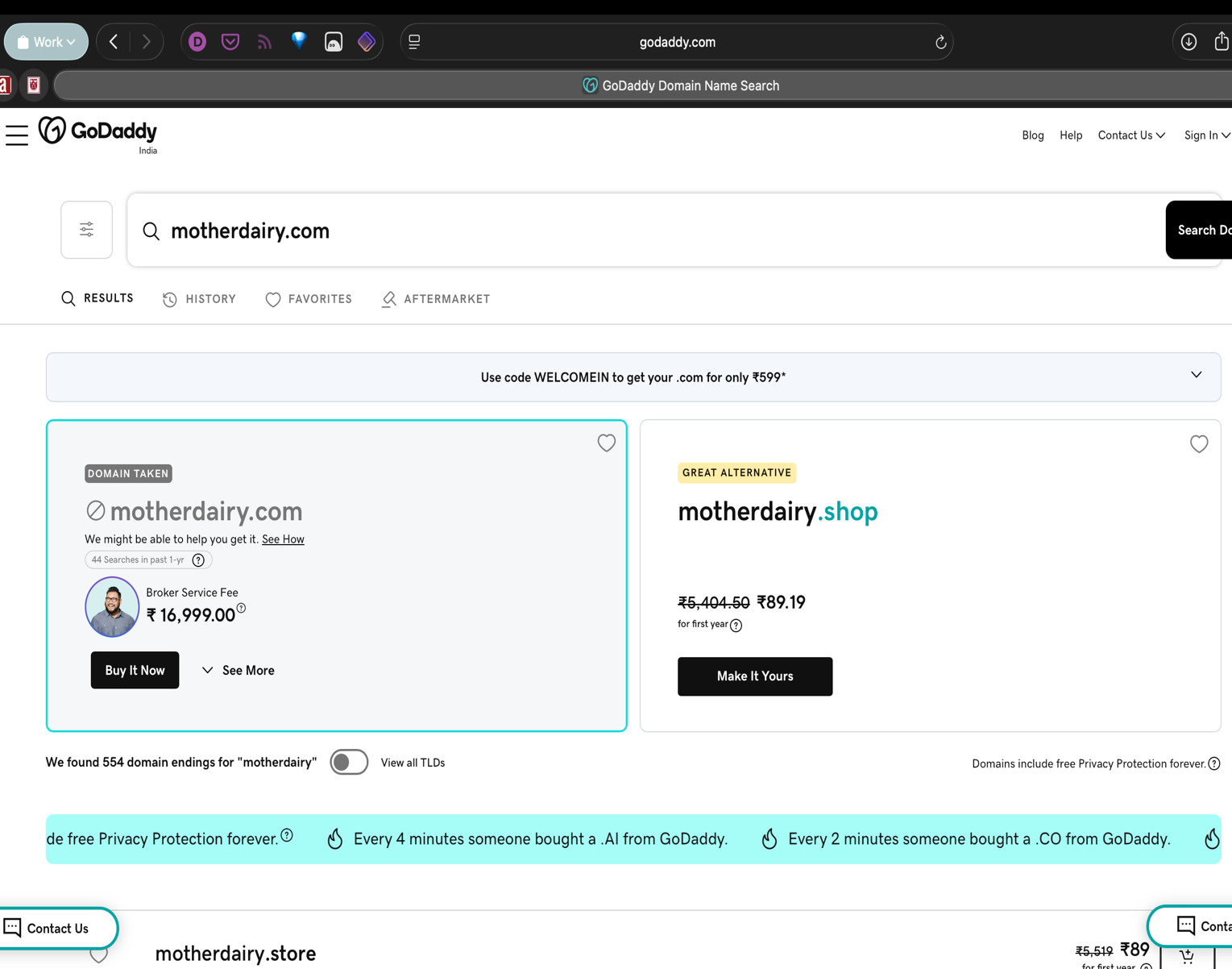1232x969 pixels.
Task: Click the browser share icon
Action: [x=1222, y=41]
